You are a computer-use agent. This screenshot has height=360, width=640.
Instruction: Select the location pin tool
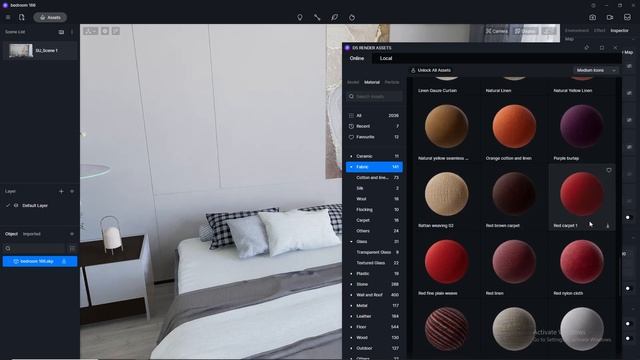300,18
